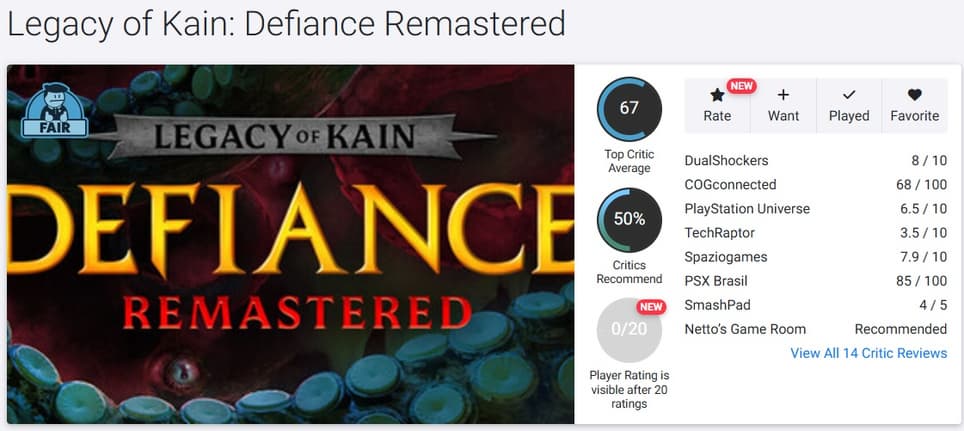
Task: Open the COGconnected review
Action: [730, 185]
